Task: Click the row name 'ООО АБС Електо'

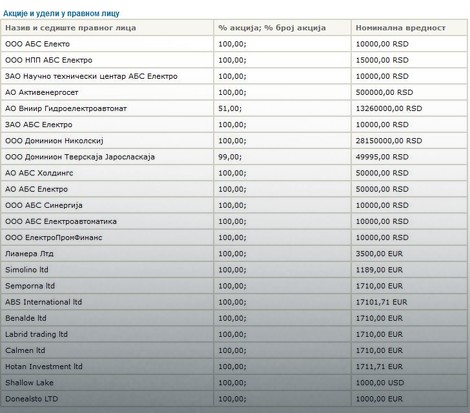Action: coord(37,44)
